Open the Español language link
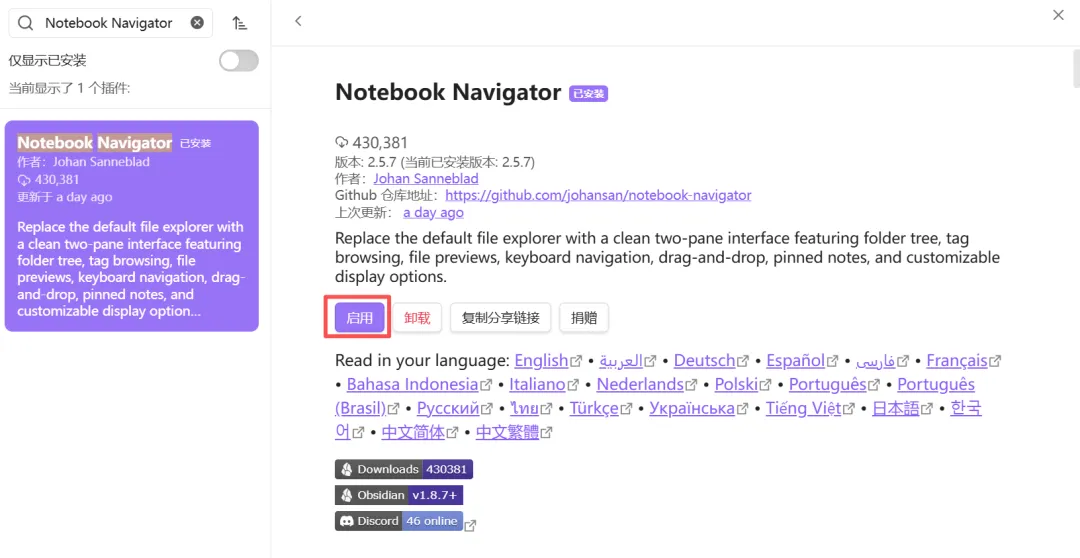 [x=796, y=360]
